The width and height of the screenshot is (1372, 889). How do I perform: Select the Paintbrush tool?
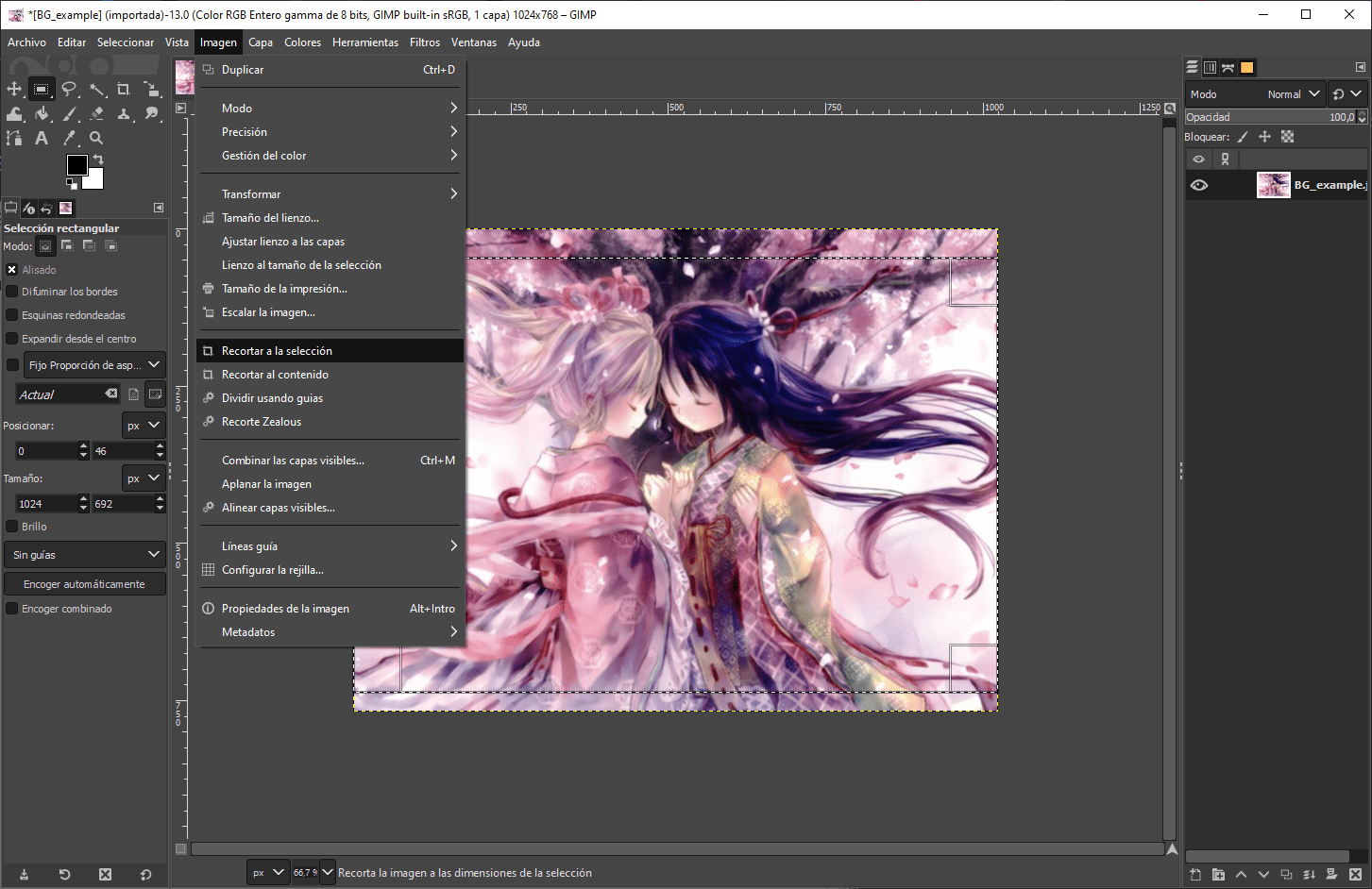[69, 113]
